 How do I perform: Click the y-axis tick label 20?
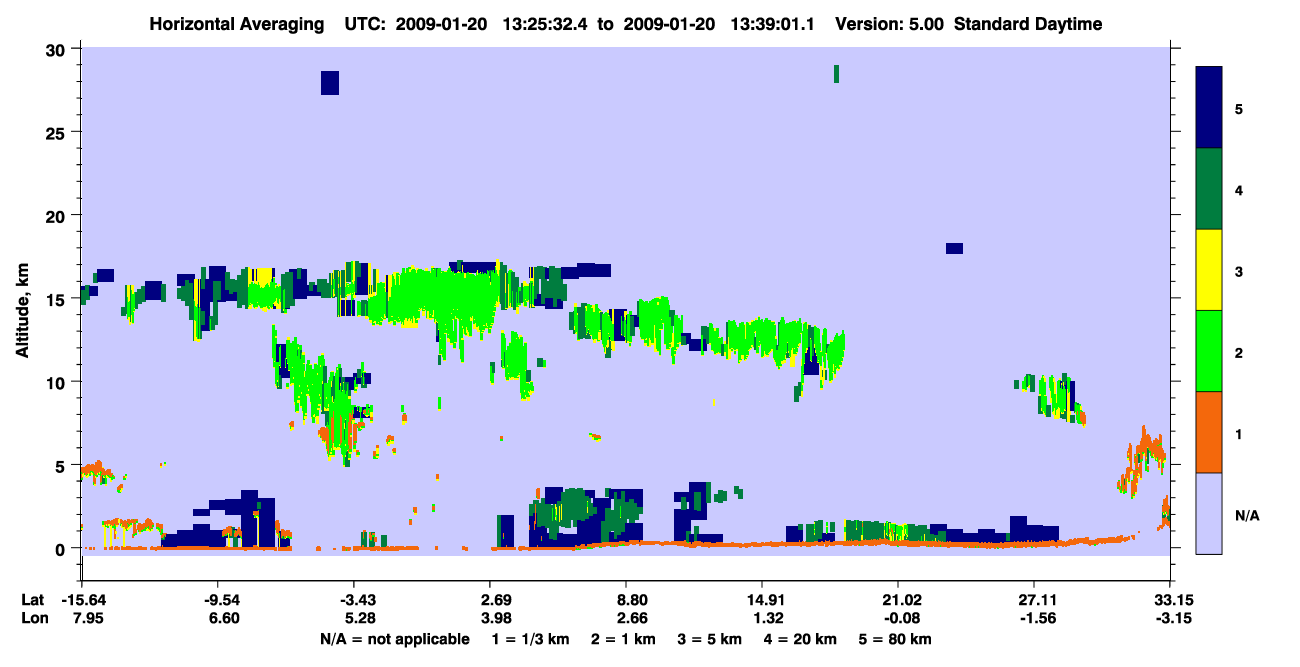click(57, 216)
